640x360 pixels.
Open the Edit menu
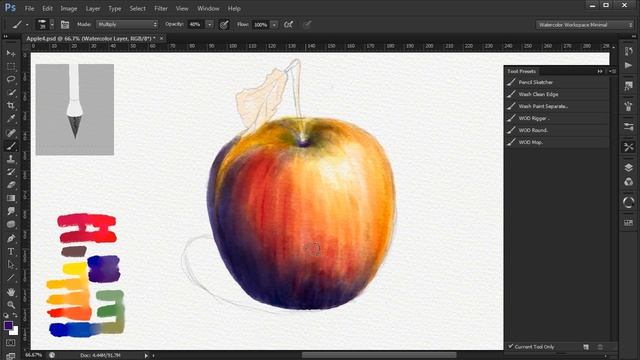pos(47,8)
